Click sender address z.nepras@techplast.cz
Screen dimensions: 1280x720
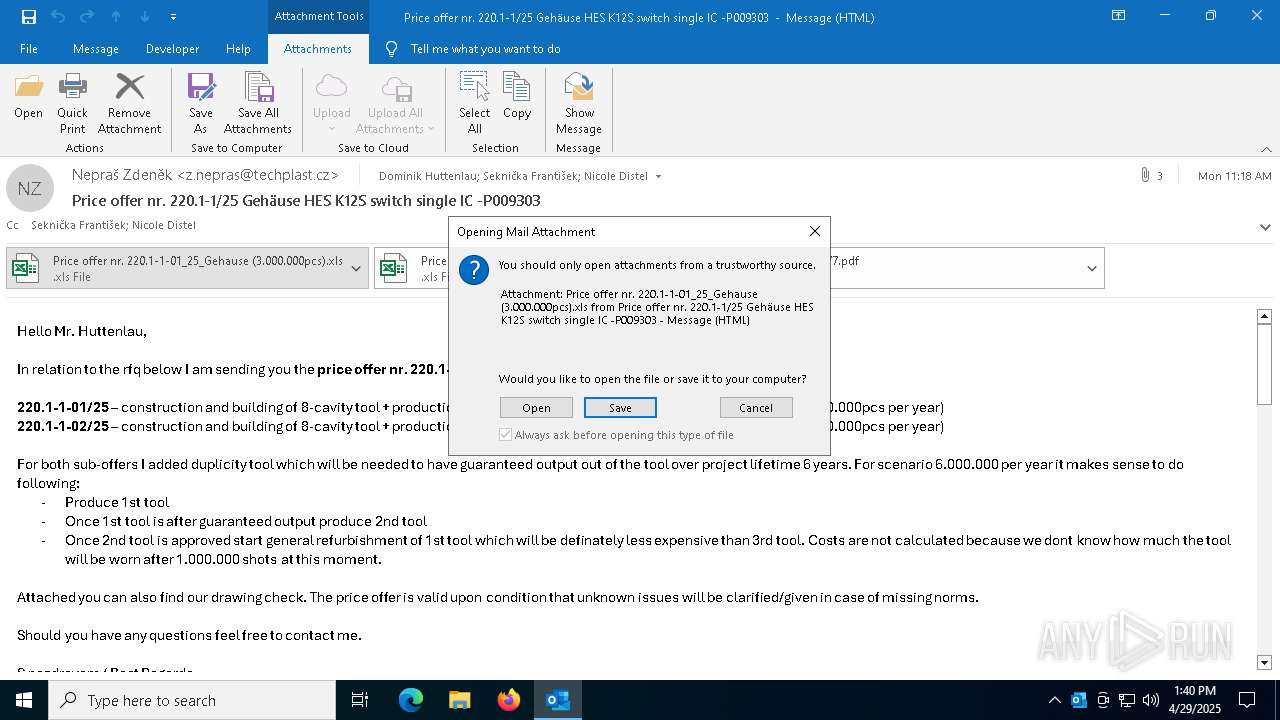257,175
